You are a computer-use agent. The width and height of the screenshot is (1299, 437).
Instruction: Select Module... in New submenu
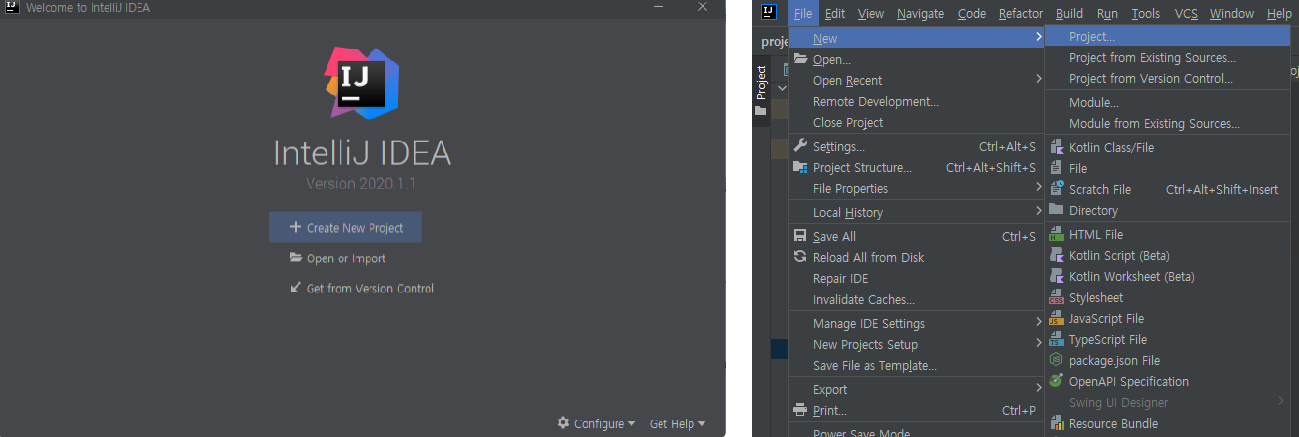tap(1167, 103)
